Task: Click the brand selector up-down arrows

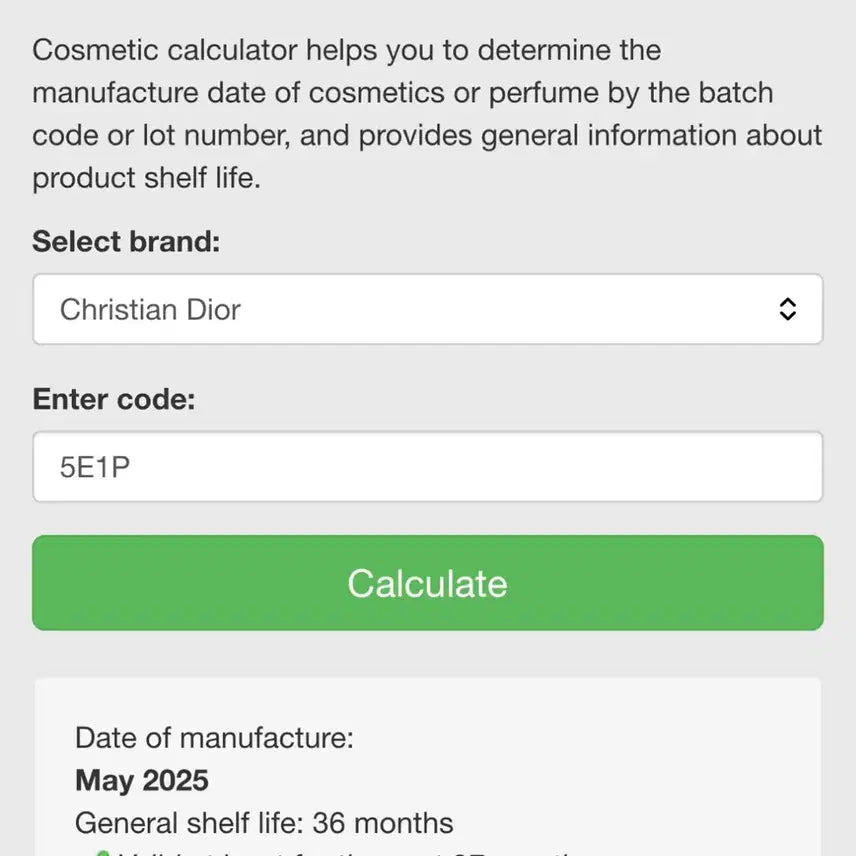Action: [788, 309]
